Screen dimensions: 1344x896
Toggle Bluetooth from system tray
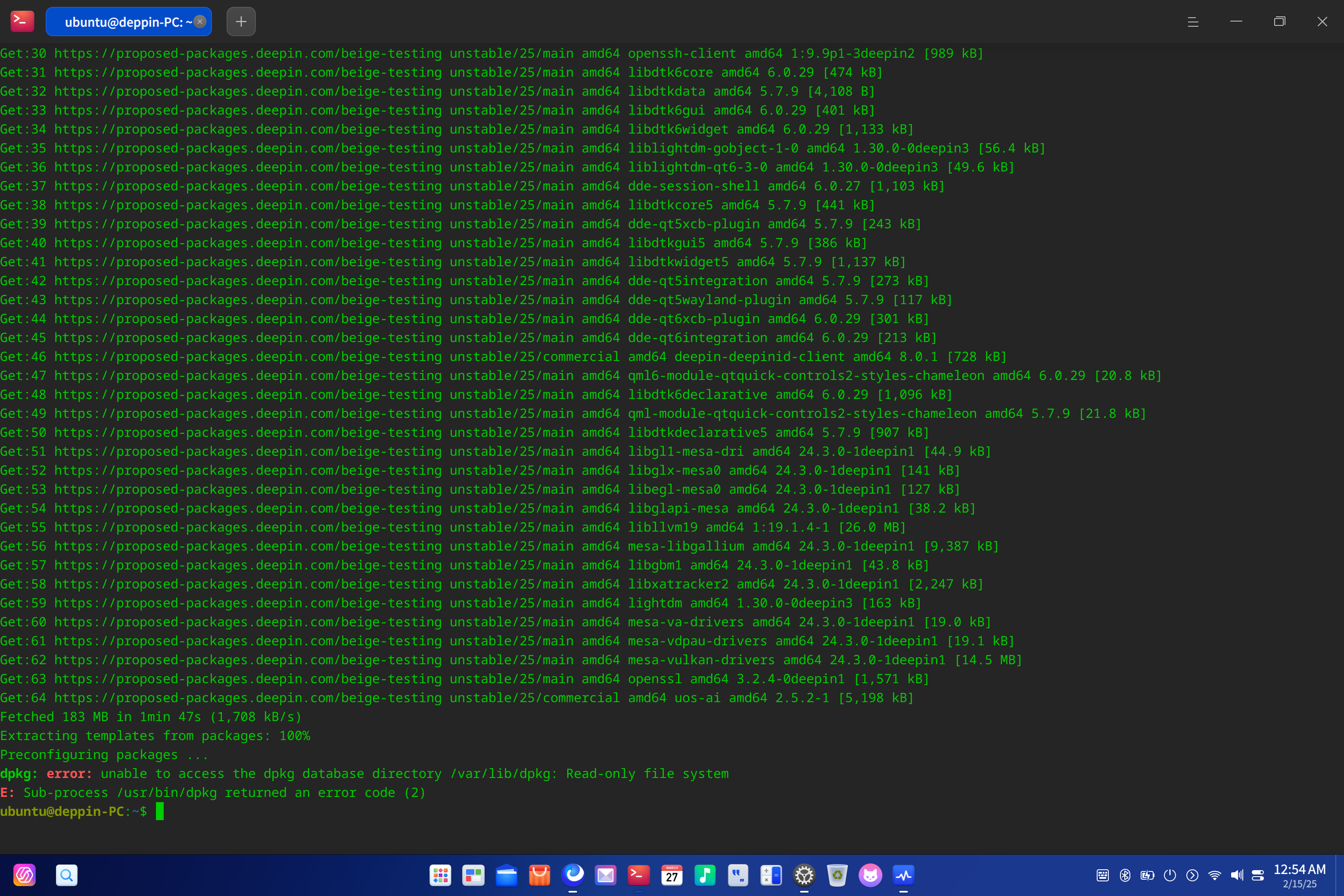point(1125,875)
